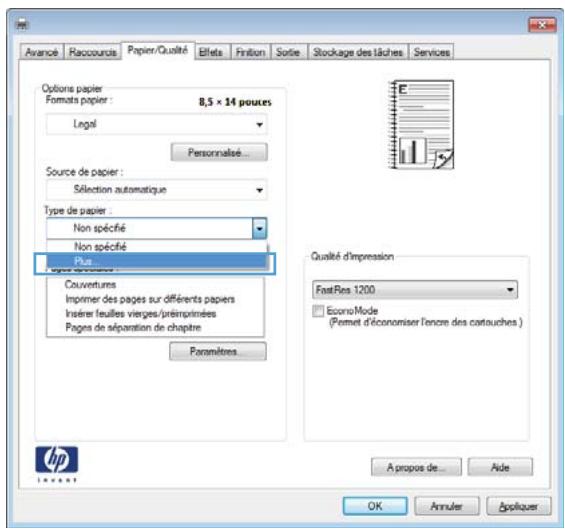565x531 pixels.
Task: Click the HP invent logo
Action: click(x=57, y=464)
